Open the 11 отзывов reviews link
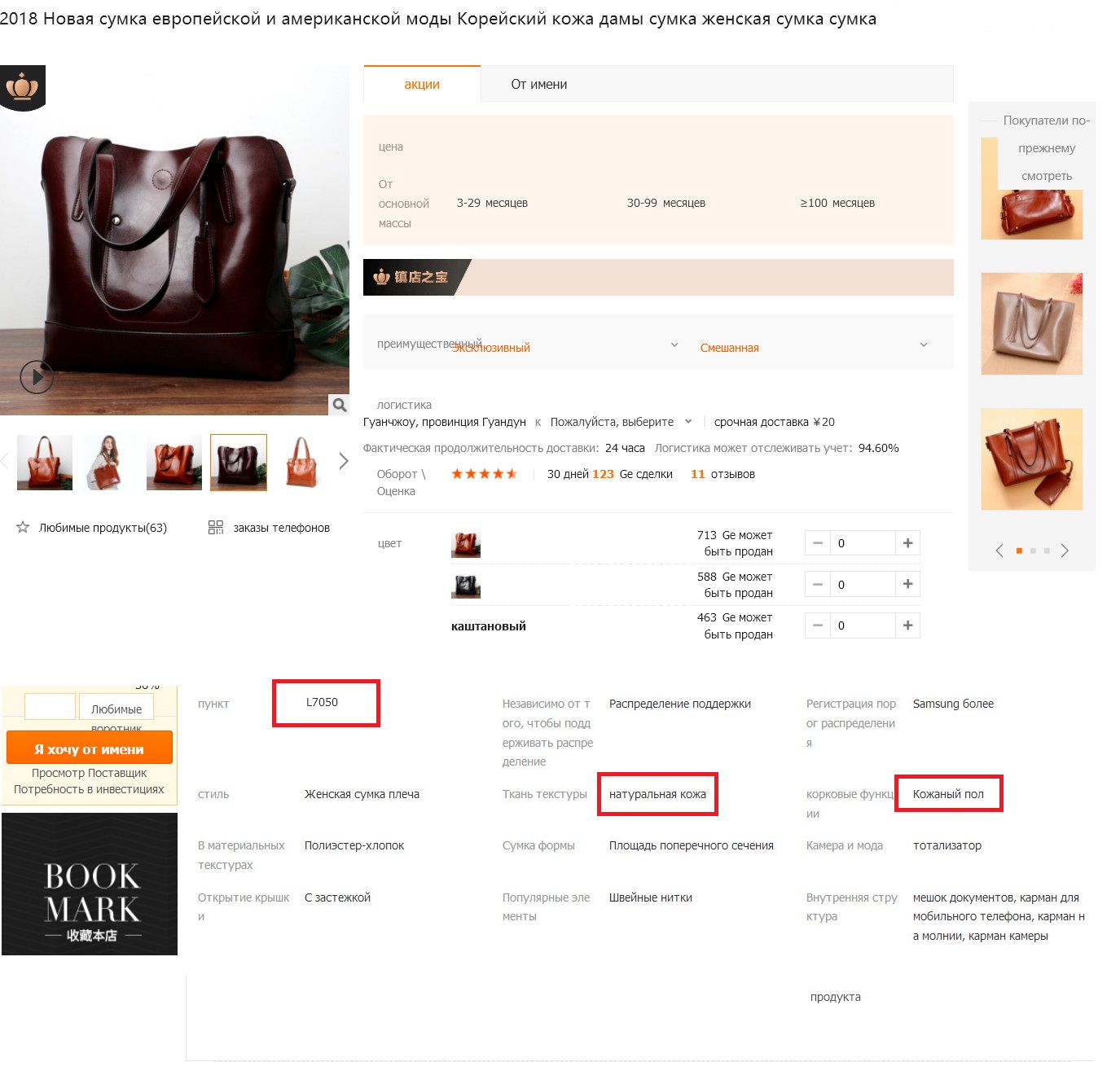This screenshot has height=1084, width=1120. coord(723,474)
